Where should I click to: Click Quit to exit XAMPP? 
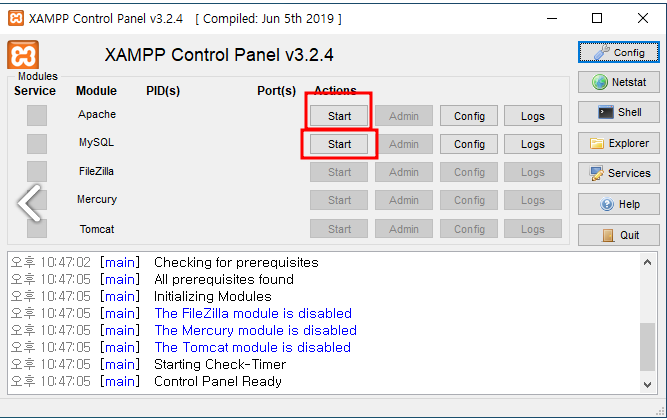point(619,235)
